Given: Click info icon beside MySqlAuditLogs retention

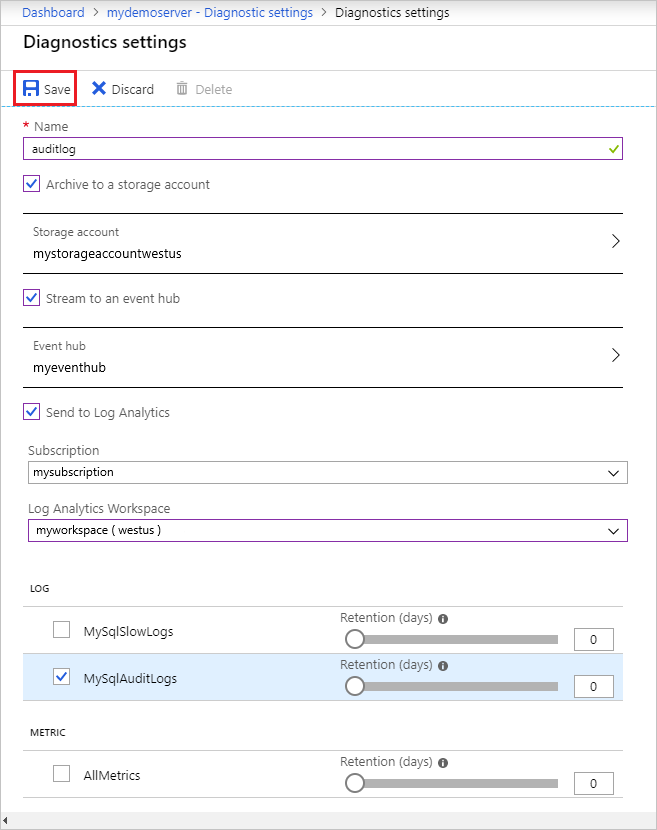Looking at the screenshot, I should click(443, 666).
